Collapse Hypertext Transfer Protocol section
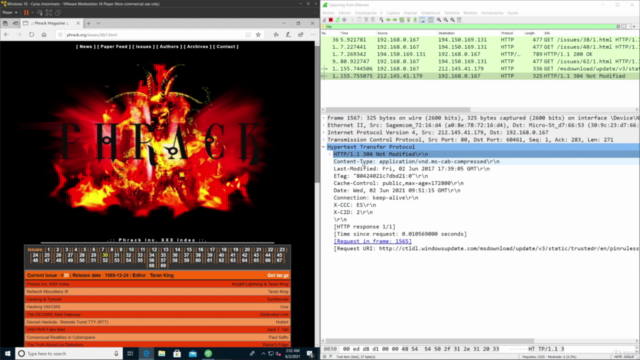This screenshot has width=640, height=360. click(x=324, y=147)
